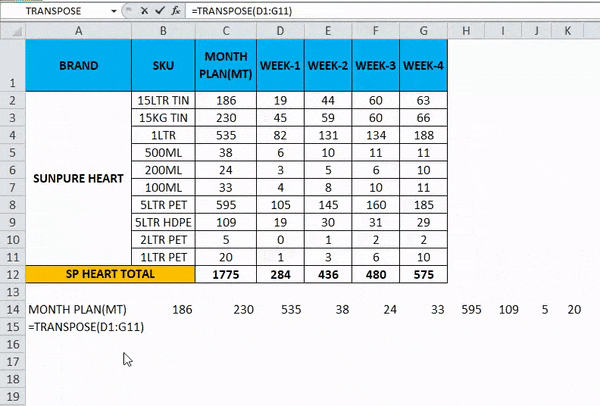Select column G header
The height and width of the screenshot is (406, 600).
point(423,31)
